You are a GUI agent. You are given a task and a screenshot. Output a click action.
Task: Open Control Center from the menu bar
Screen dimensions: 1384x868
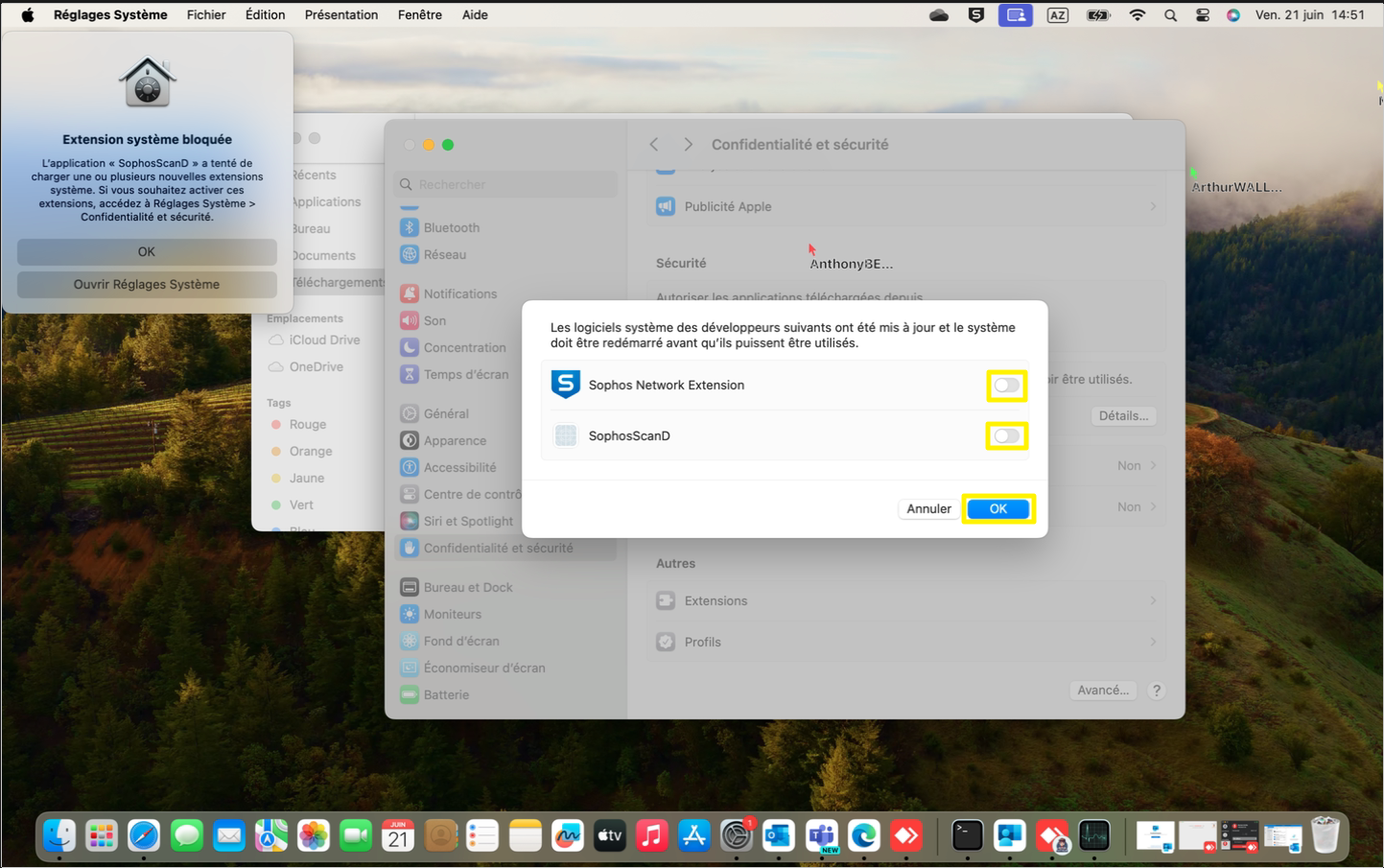[x=1202, y=14]
